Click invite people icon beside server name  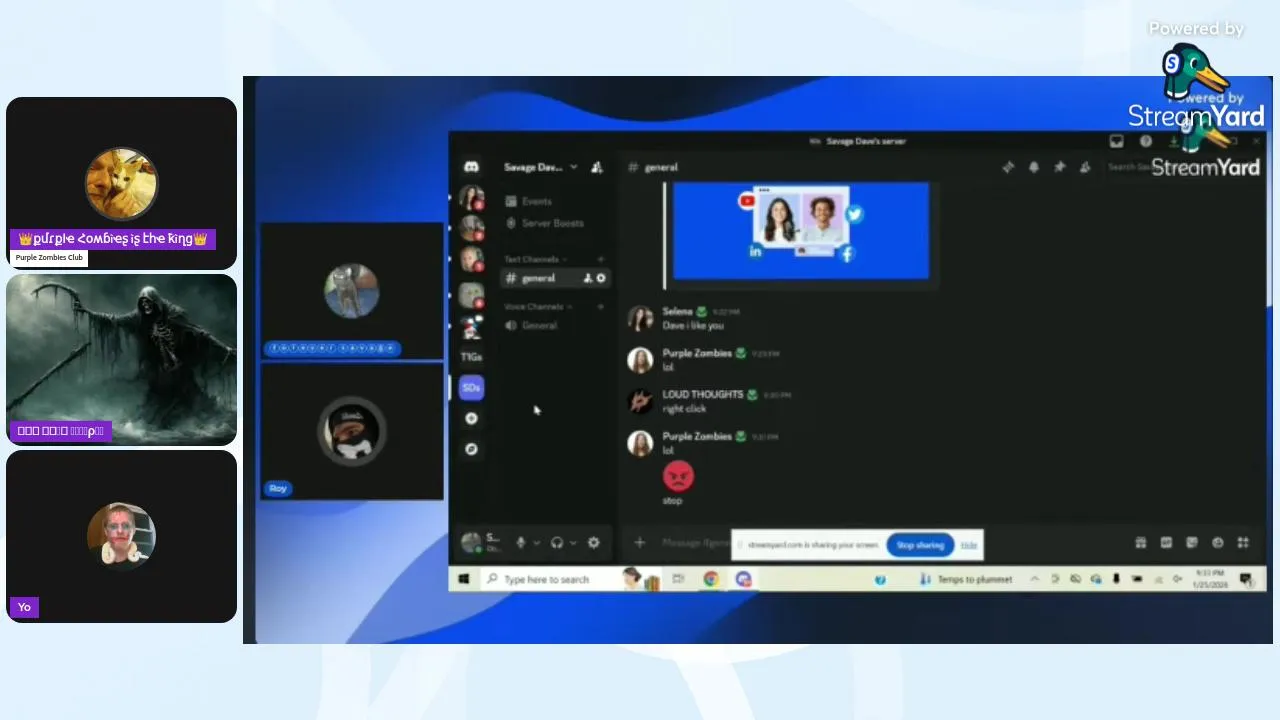click(x=597, y=167)
